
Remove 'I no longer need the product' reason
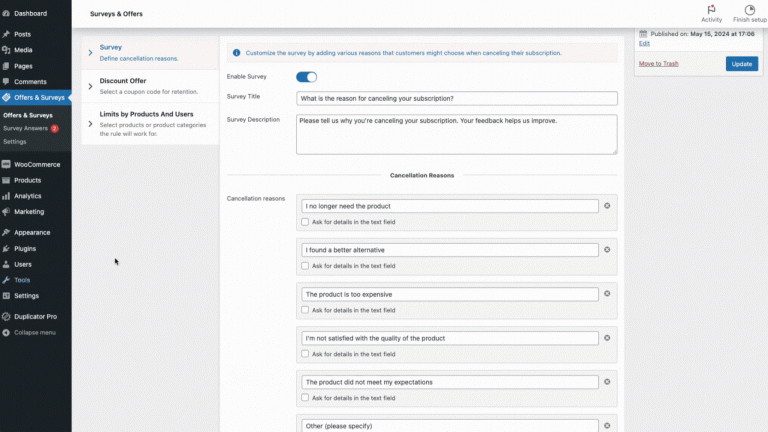[607, 206]
